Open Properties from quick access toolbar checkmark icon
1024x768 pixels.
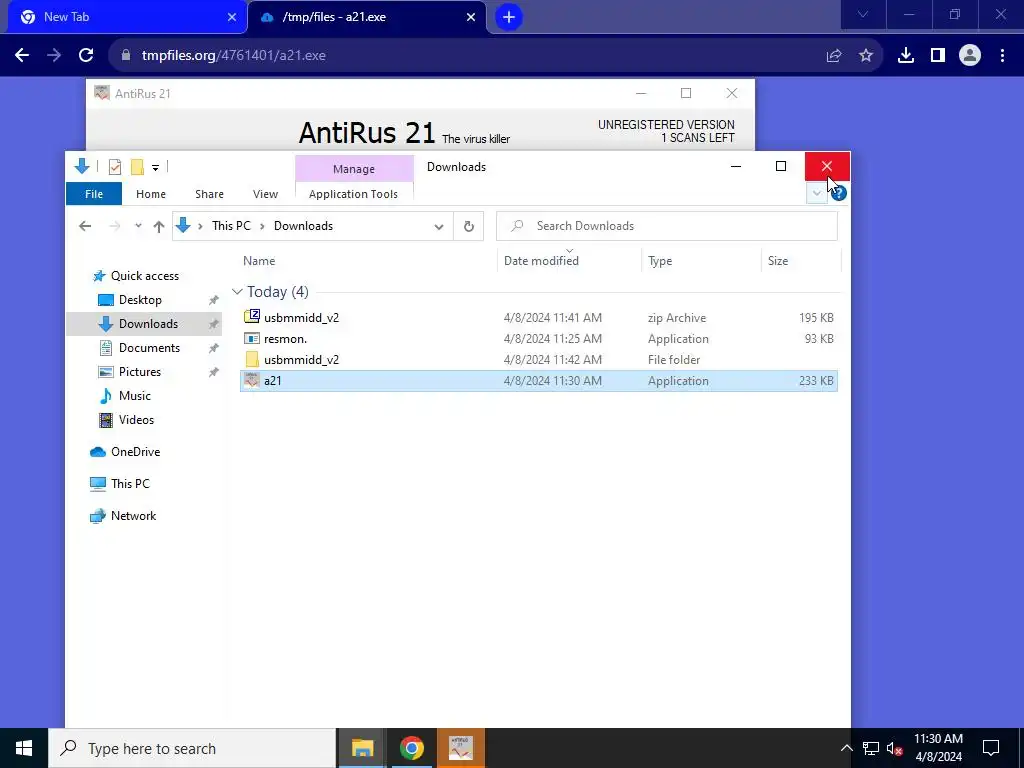[x=115, y=167]
